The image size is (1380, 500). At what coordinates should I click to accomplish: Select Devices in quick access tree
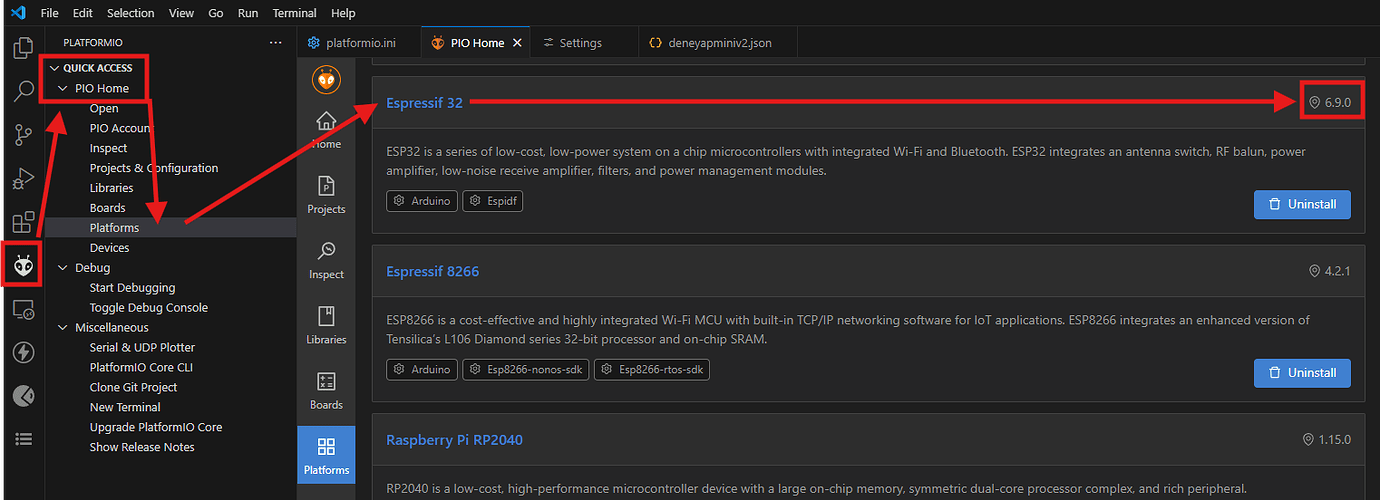[109, 248]
